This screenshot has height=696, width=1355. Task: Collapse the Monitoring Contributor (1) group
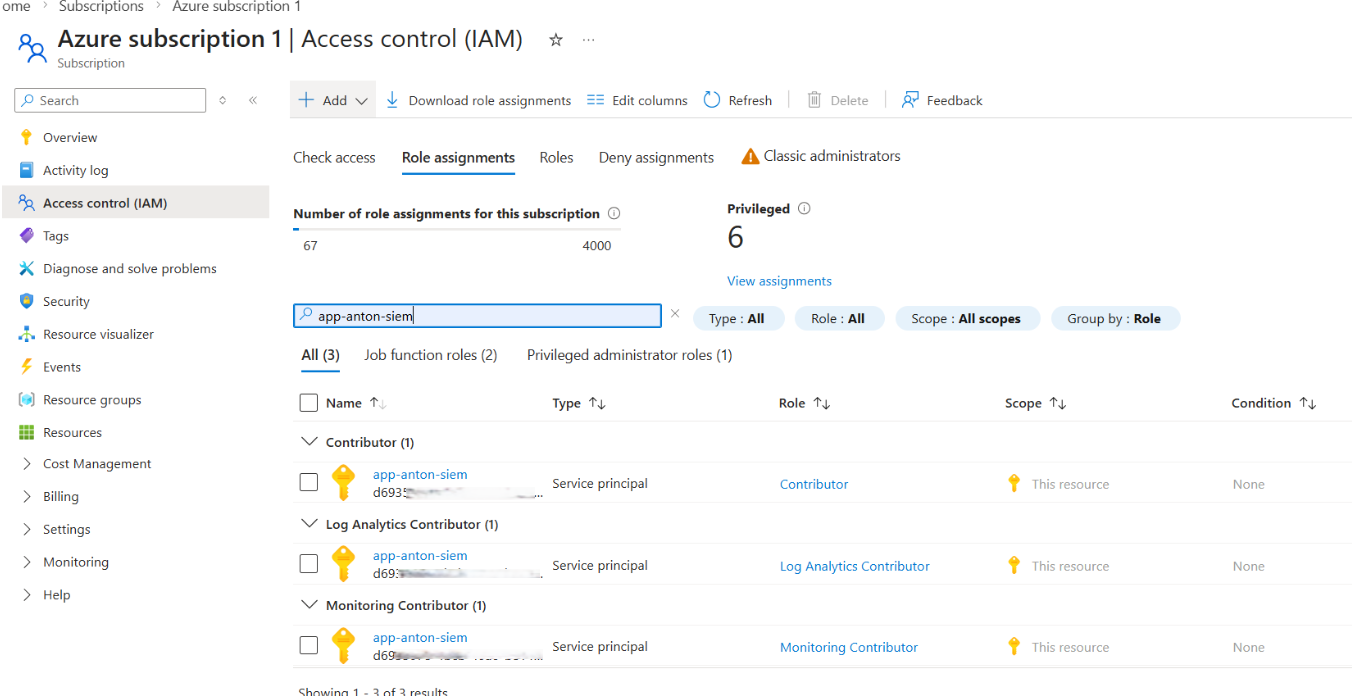307,605
